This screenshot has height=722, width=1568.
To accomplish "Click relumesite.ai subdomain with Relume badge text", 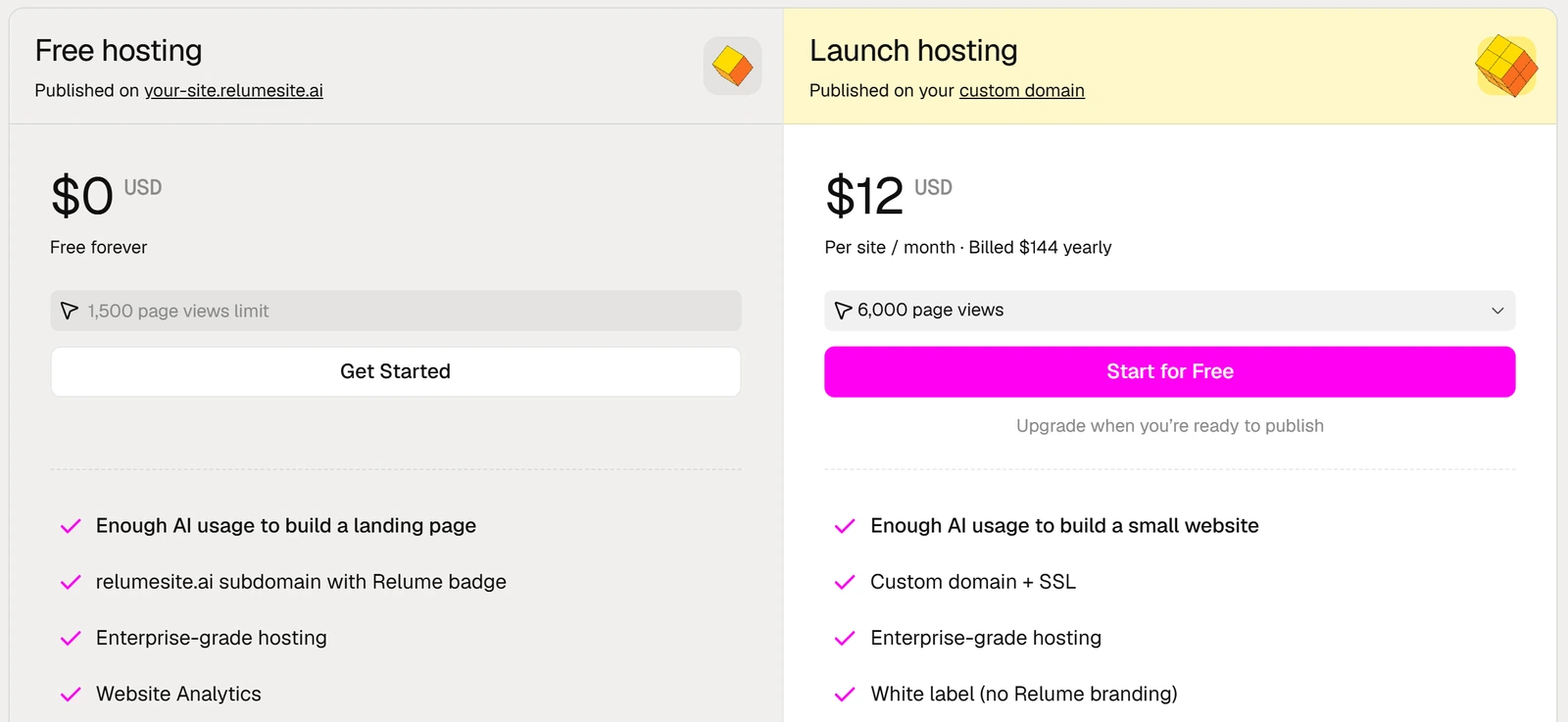I will click(x=301, y=582).
